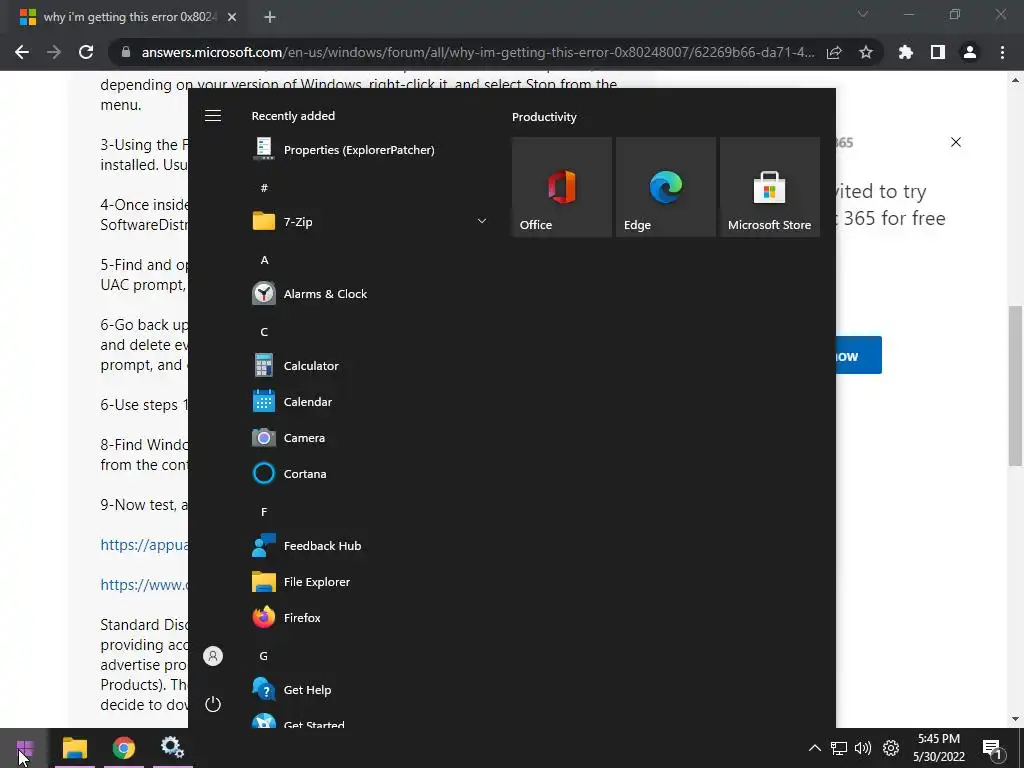Select the 'why i'm getting this error' tab

(x=124, y=18)
